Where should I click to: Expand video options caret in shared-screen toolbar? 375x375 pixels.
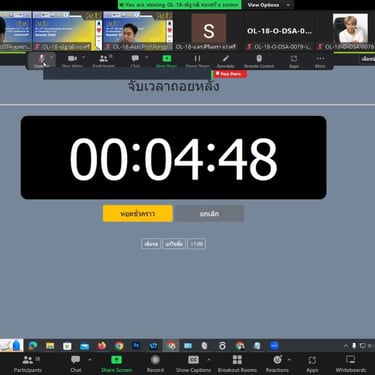[84, 58]
